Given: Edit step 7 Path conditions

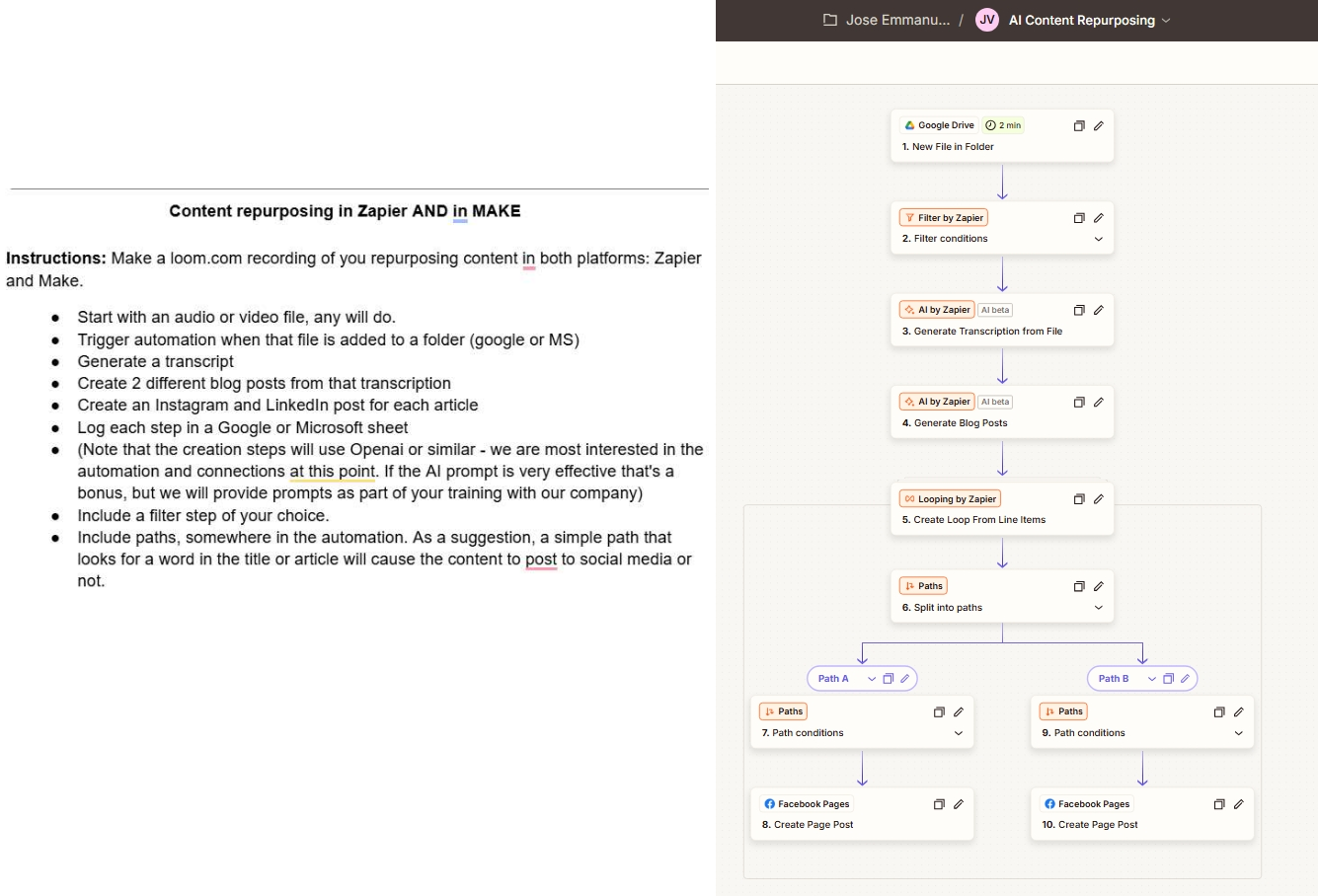Looking at the screenshot, I should [959, 711].
